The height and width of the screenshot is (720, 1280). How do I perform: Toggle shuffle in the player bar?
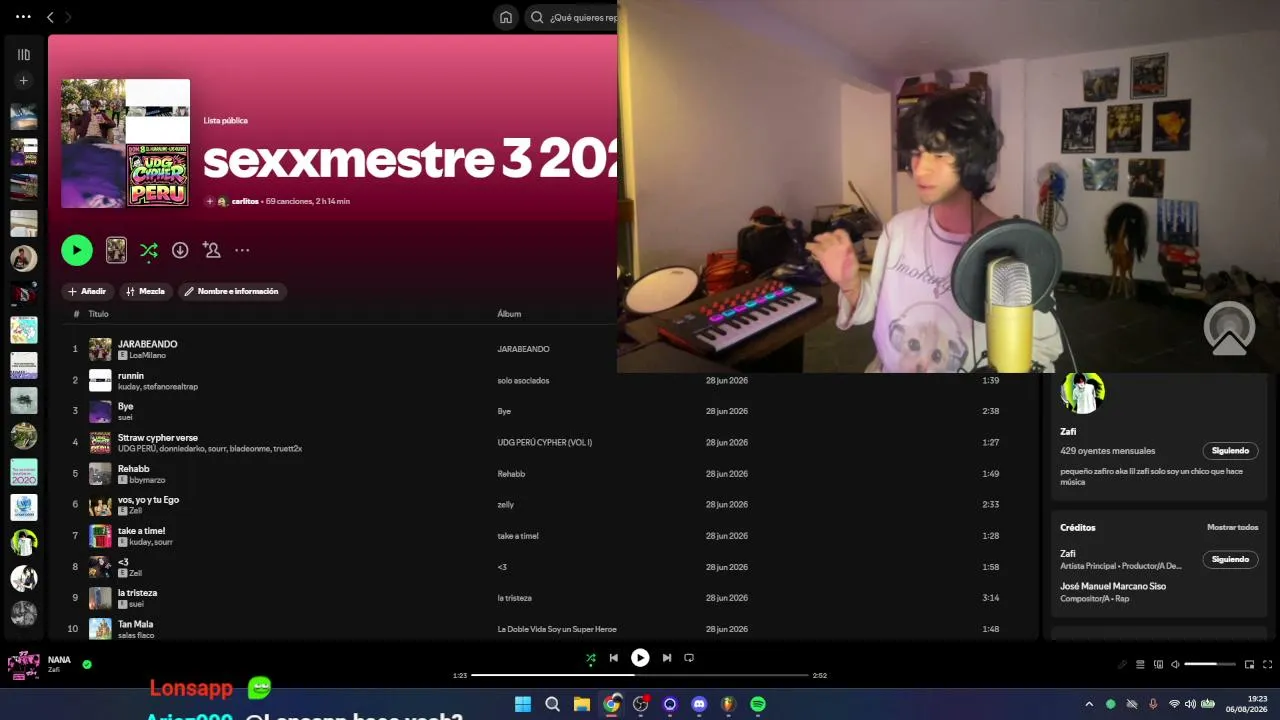pos(590,658)
